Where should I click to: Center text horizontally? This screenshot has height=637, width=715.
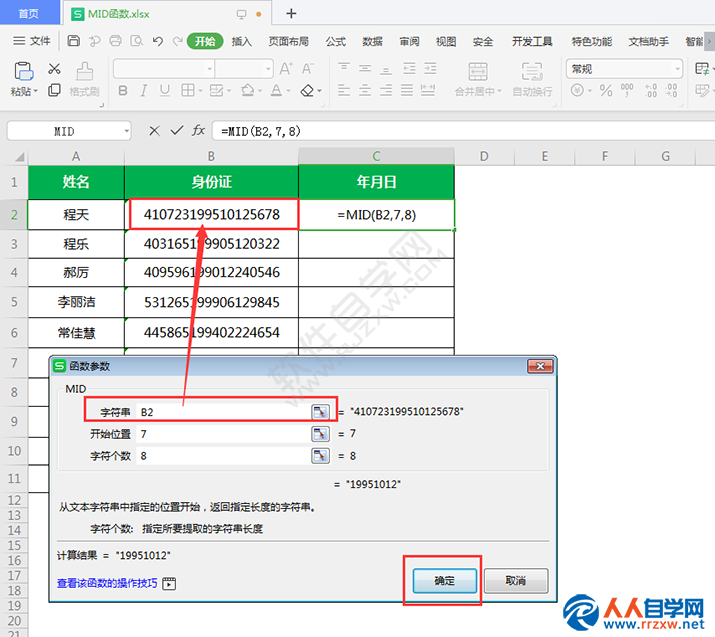[x=365, y=90]
